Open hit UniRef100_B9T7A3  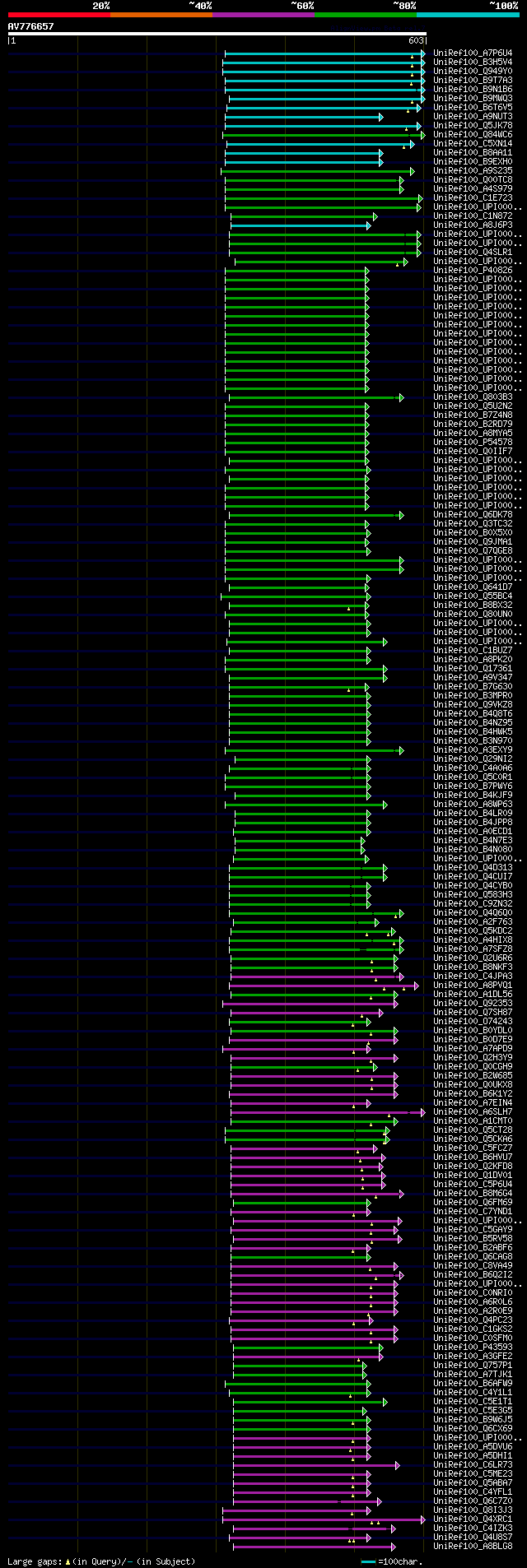click(473, 80)
